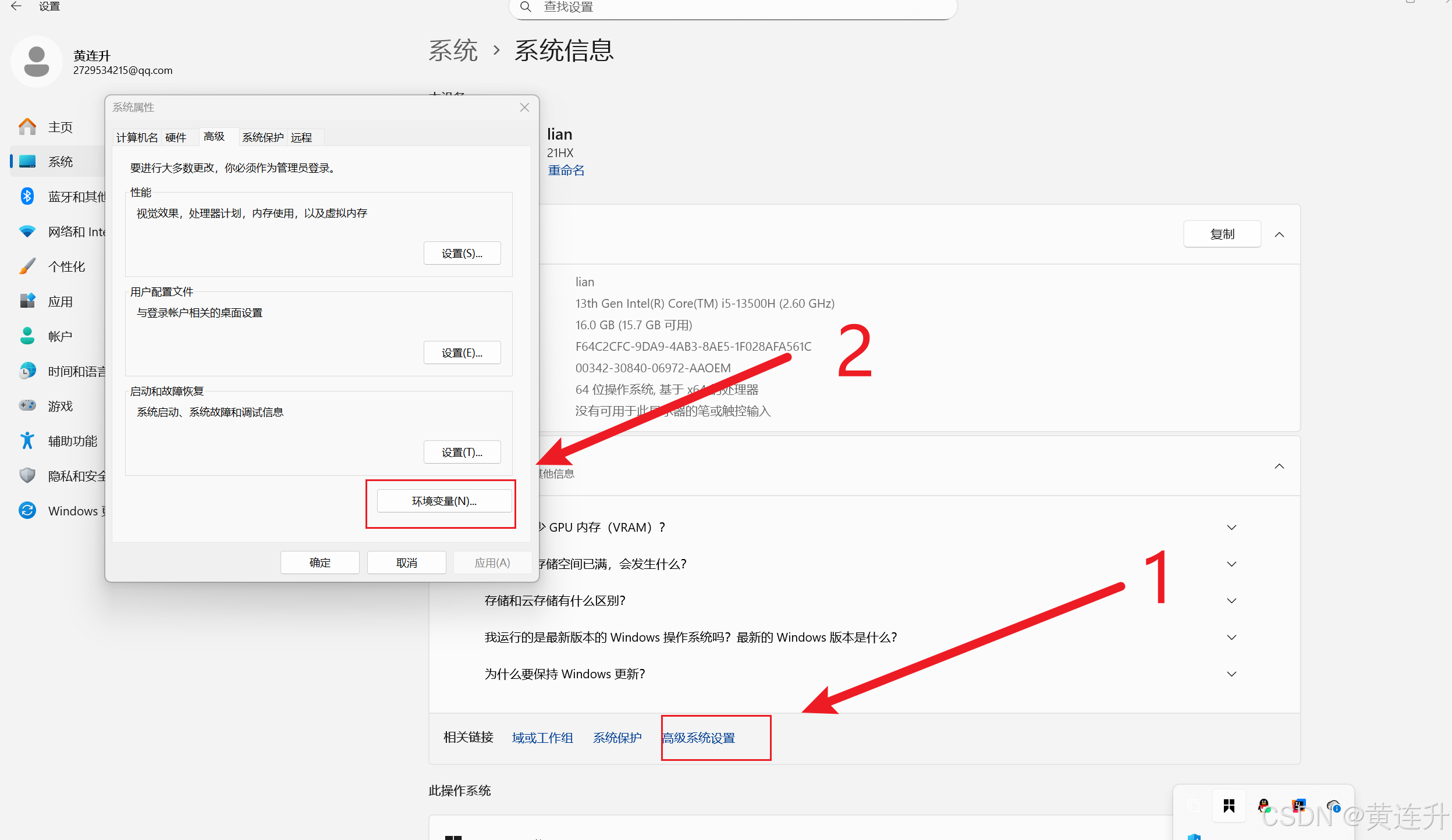1452x840 pixels.
Task: Switch to 系统保护 tab in 系统属性 dialog
Action: click(x=263, y=137)
